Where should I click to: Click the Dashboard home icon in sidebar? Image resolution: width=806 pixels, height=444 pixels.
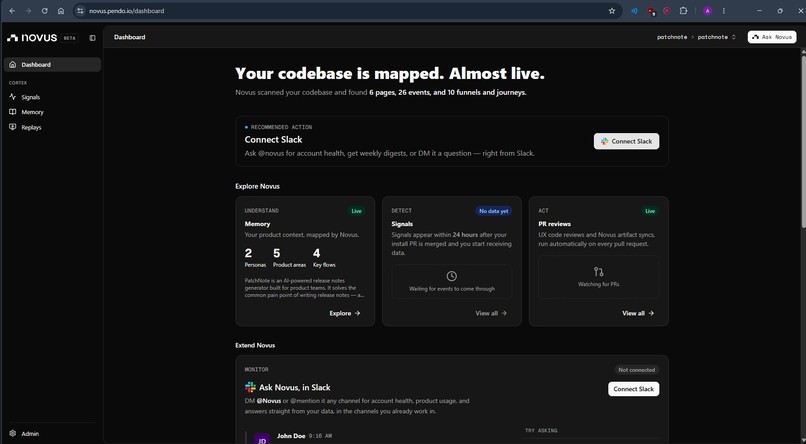[13, 65]
